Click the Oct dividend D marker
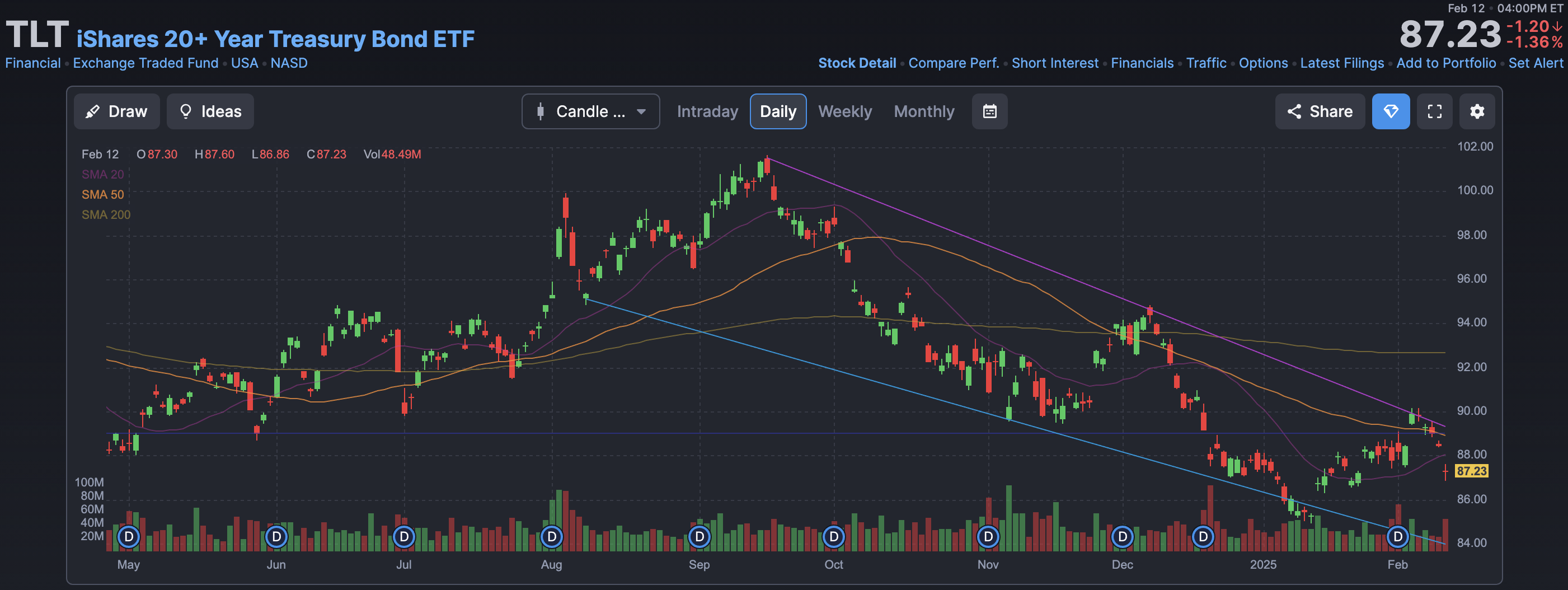The height and width of the screenshot is (590, 1568). click(x=834, y=537)
